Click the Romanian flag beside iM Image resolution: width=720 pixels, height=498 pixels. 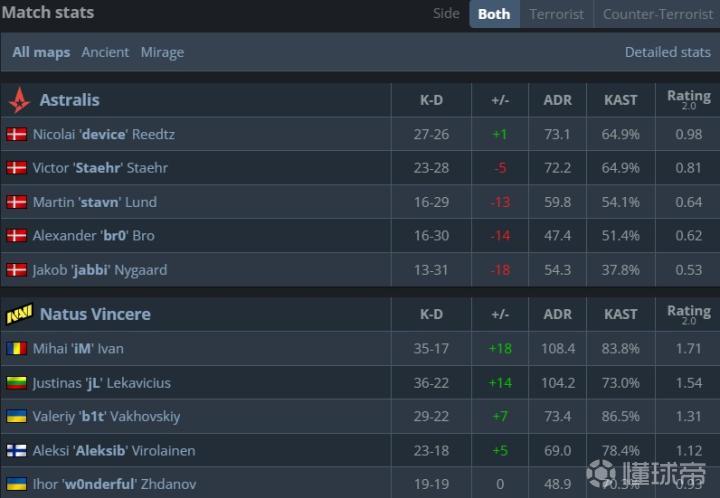[x=16, y=349]
